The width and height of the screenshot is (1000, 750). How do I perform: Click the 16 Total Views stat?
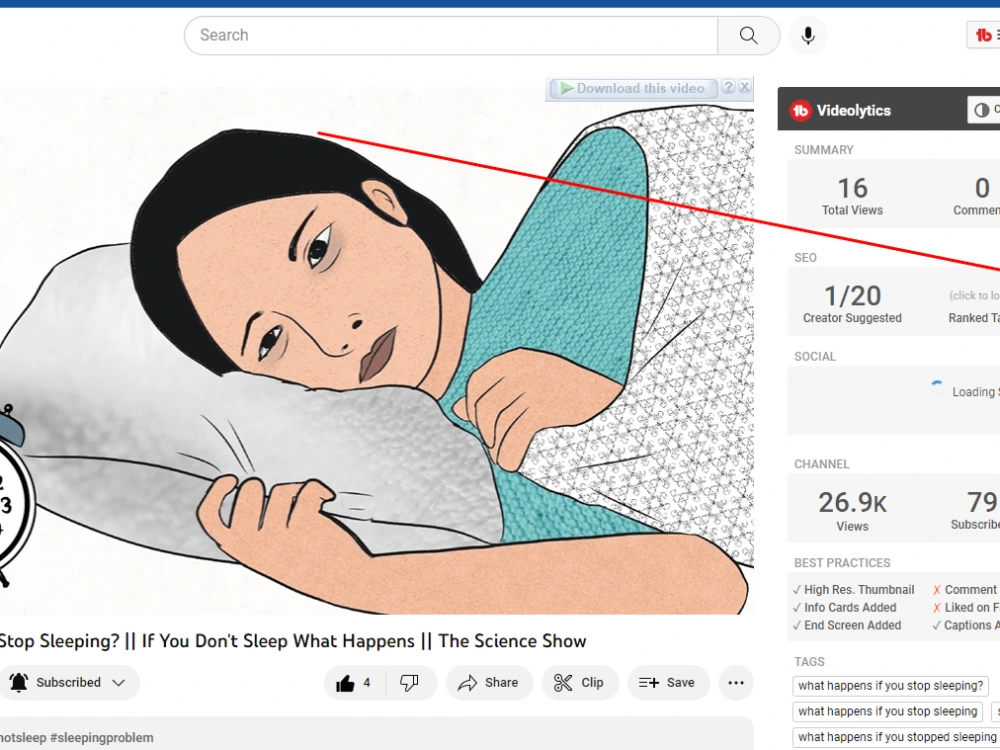pyautogui.click(x=852, y=195)
